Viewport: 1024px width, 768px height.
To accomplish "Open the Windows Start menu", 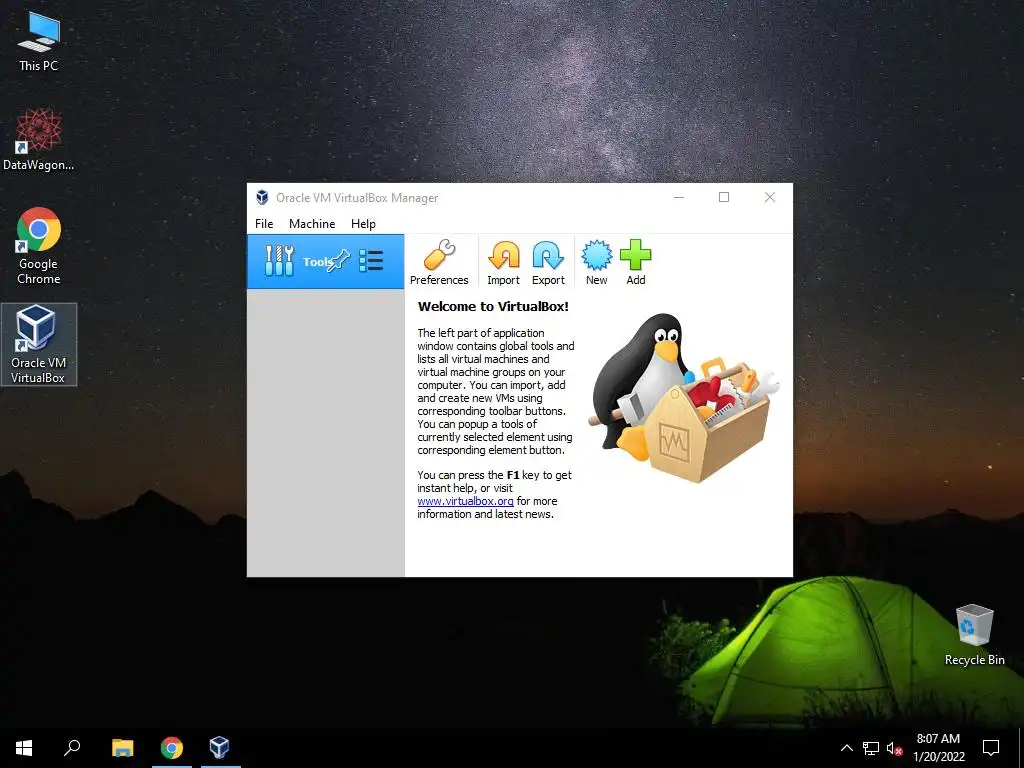I will pyautogui.click(x=24, y=748).
